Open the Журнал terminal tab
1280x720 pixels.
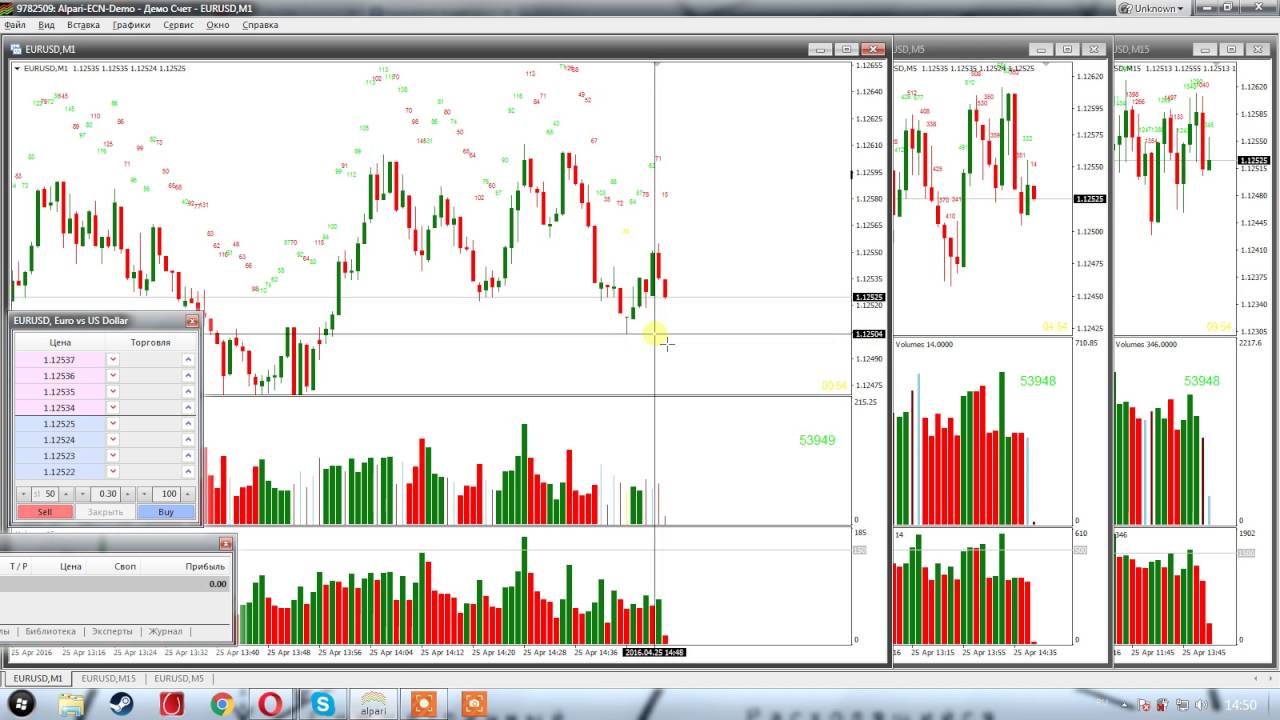(x=166, y=631)
